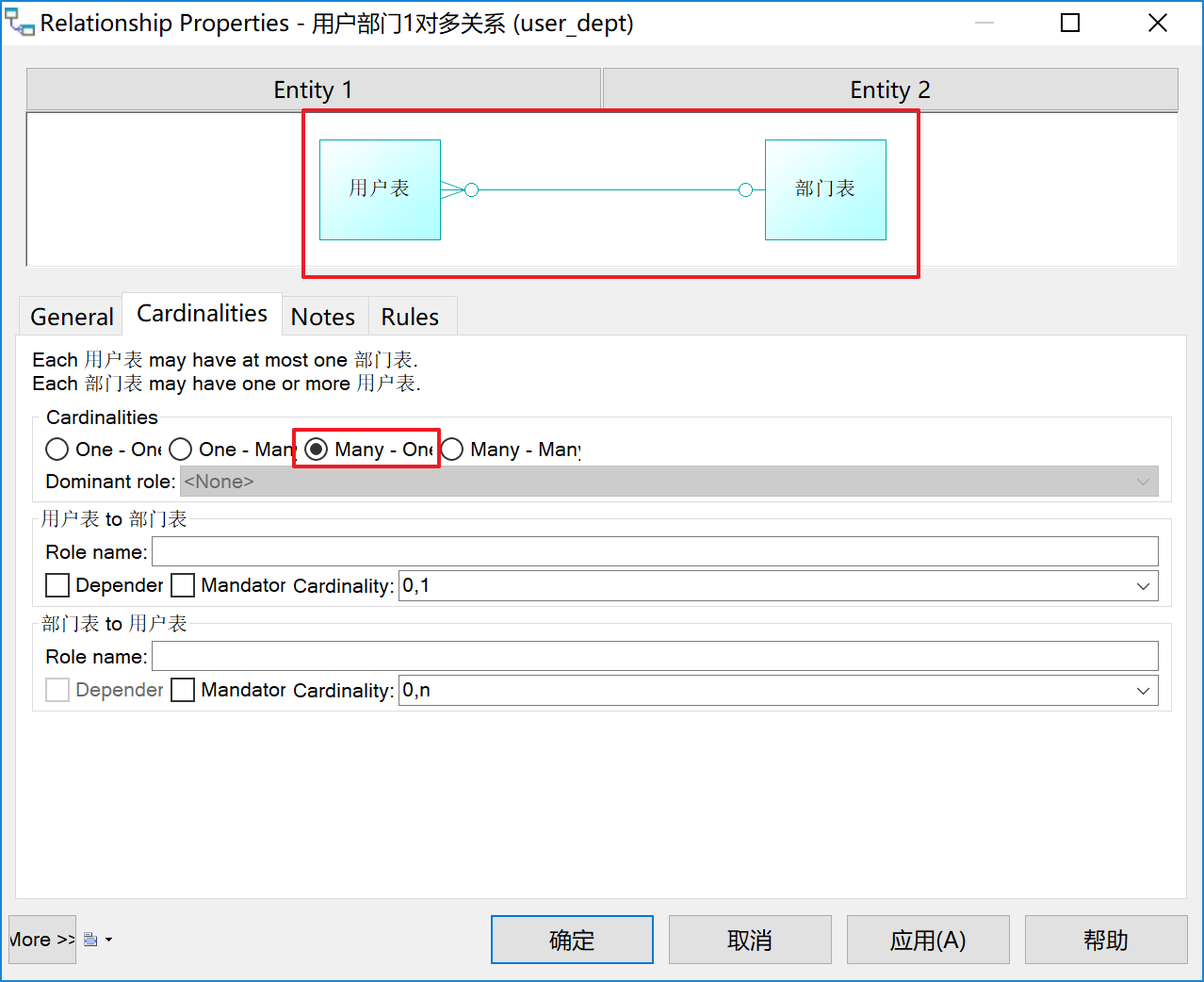Open the Dominant role dropdown
Viewport: 1204px width, 982px height.
coord(669,482)
